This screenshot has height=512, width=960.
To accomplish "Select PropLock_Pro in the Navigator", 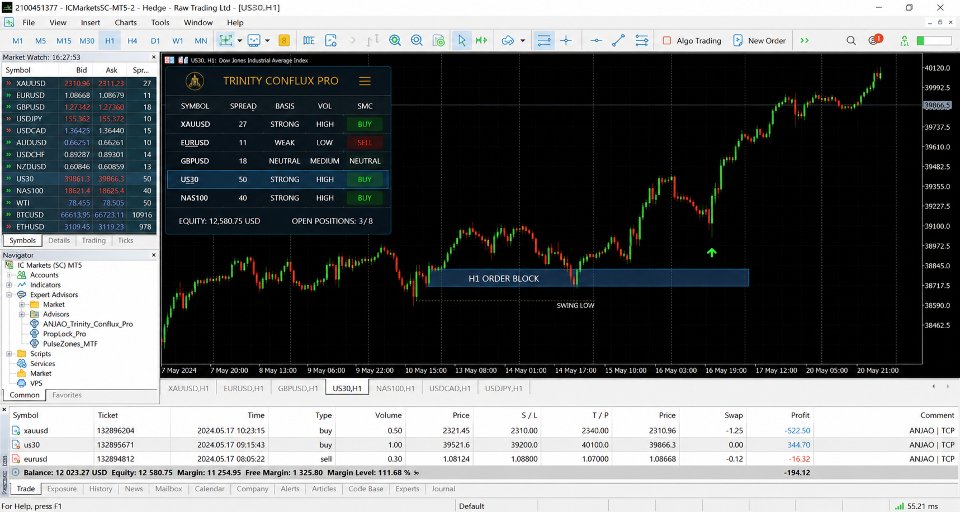I will click(64, 334).
